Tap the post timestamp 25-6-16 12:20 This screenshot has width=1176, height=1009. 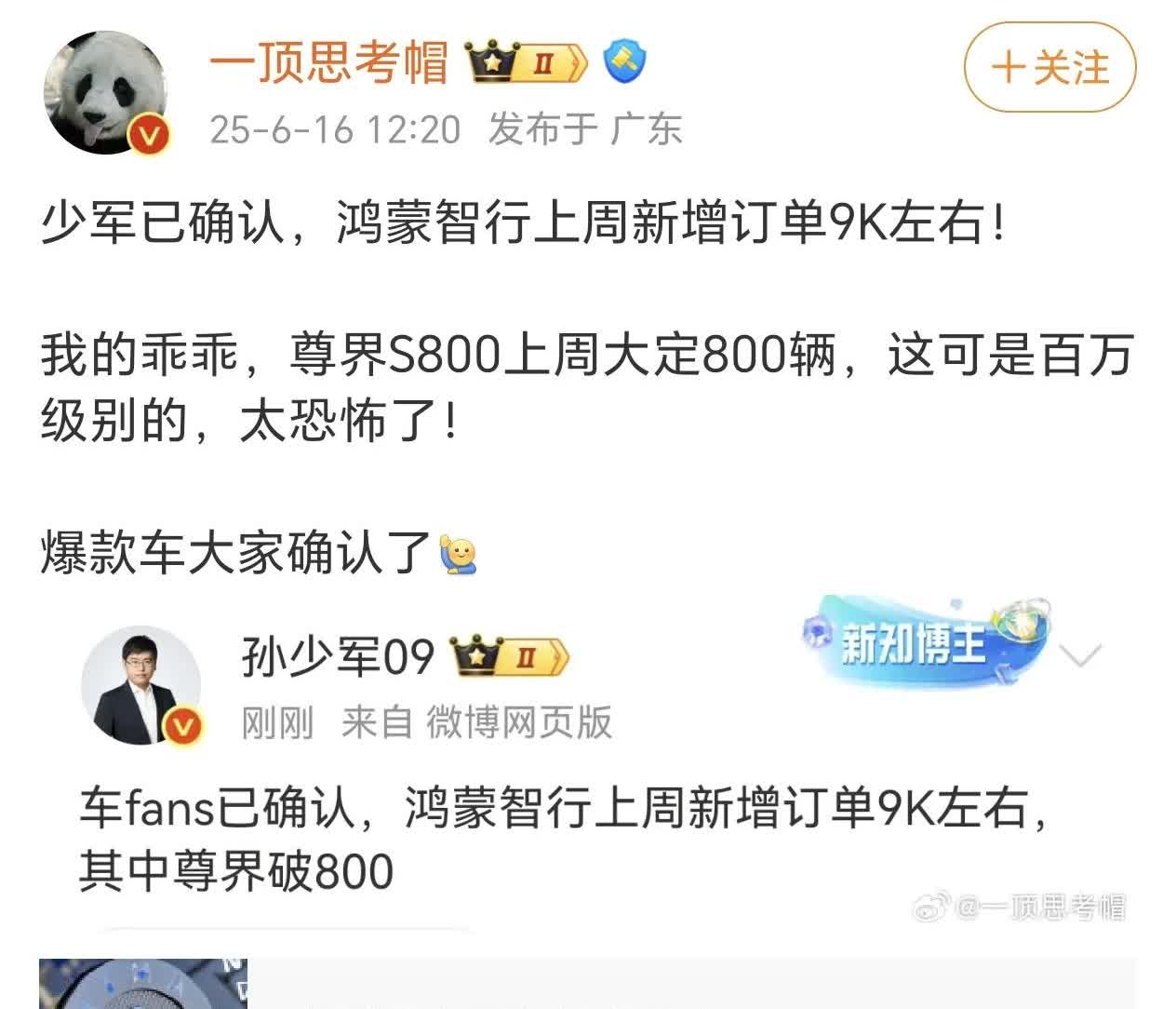click(x=335, y=129)
